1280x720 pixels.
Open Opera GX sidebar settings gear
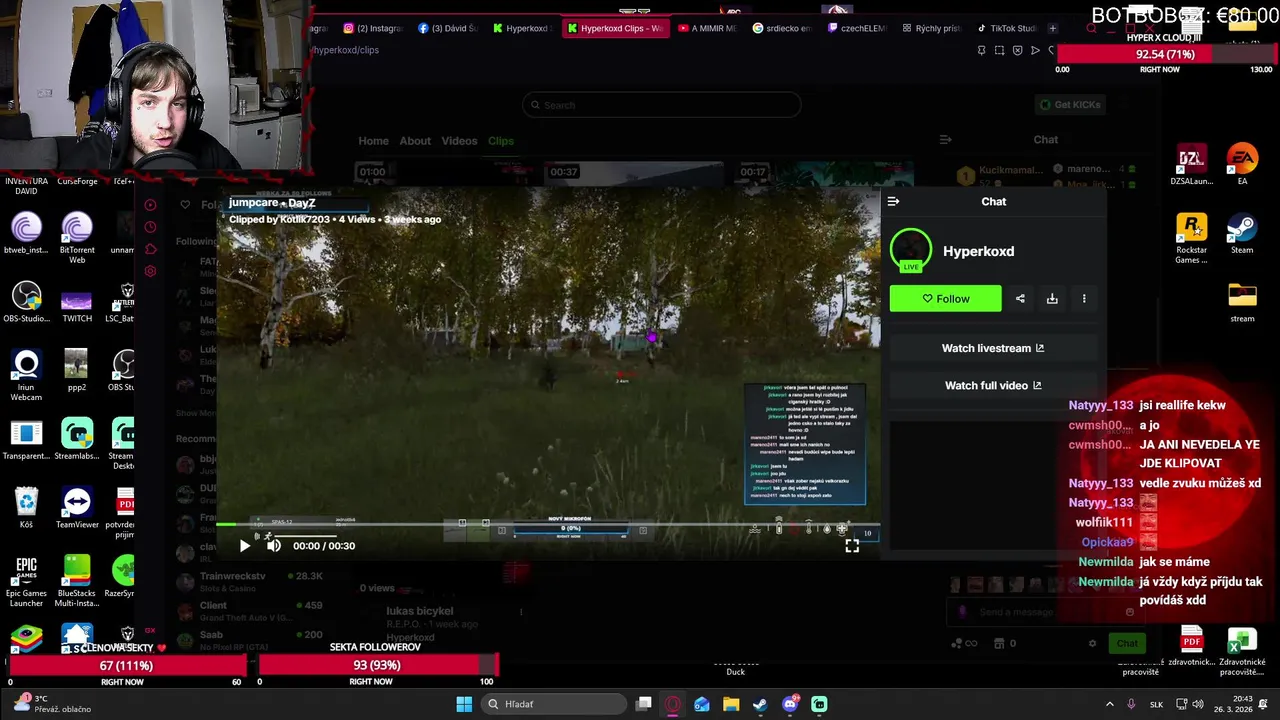click(150, 271)
